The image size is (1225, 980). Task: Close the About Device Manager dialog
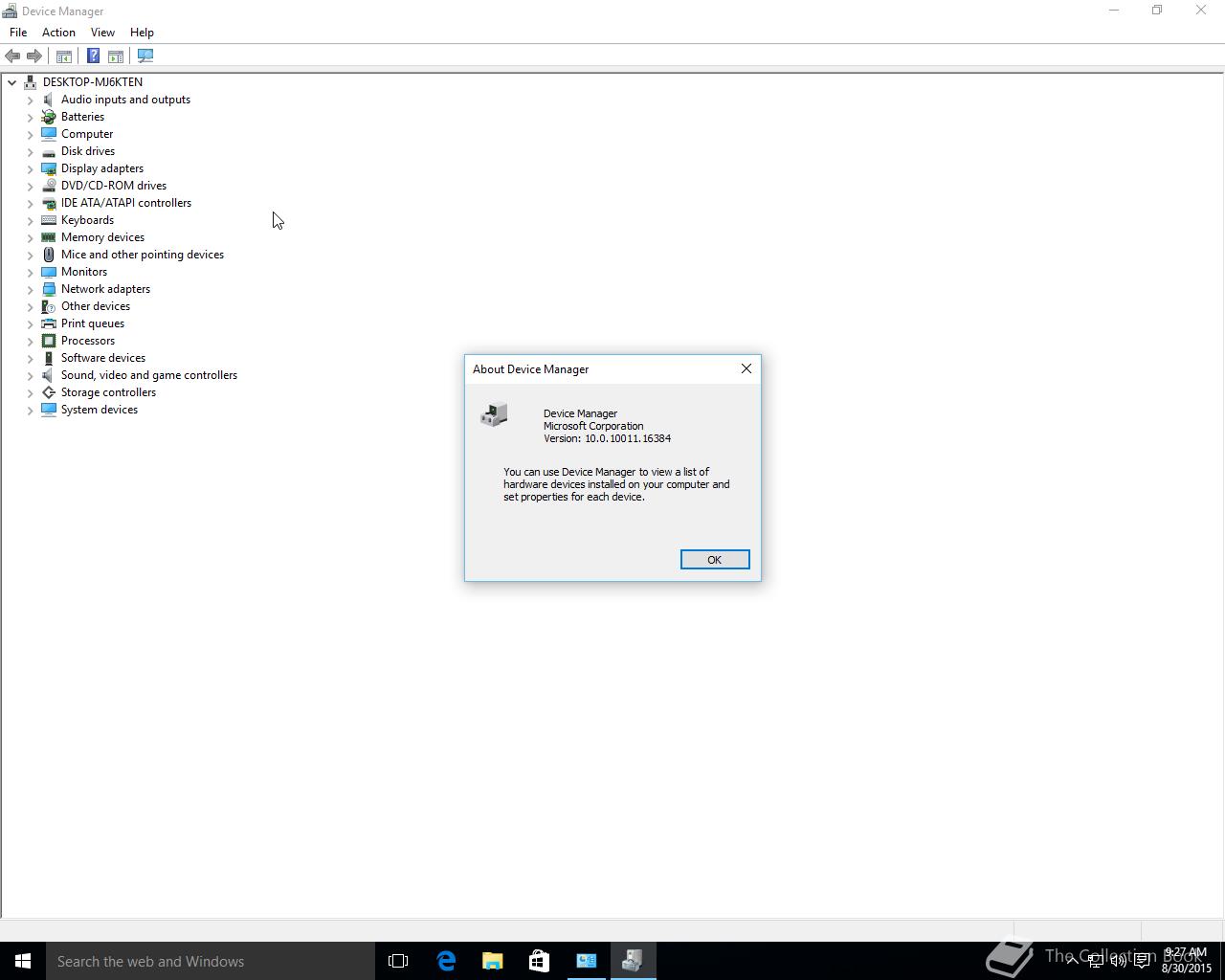click(746, 368)
